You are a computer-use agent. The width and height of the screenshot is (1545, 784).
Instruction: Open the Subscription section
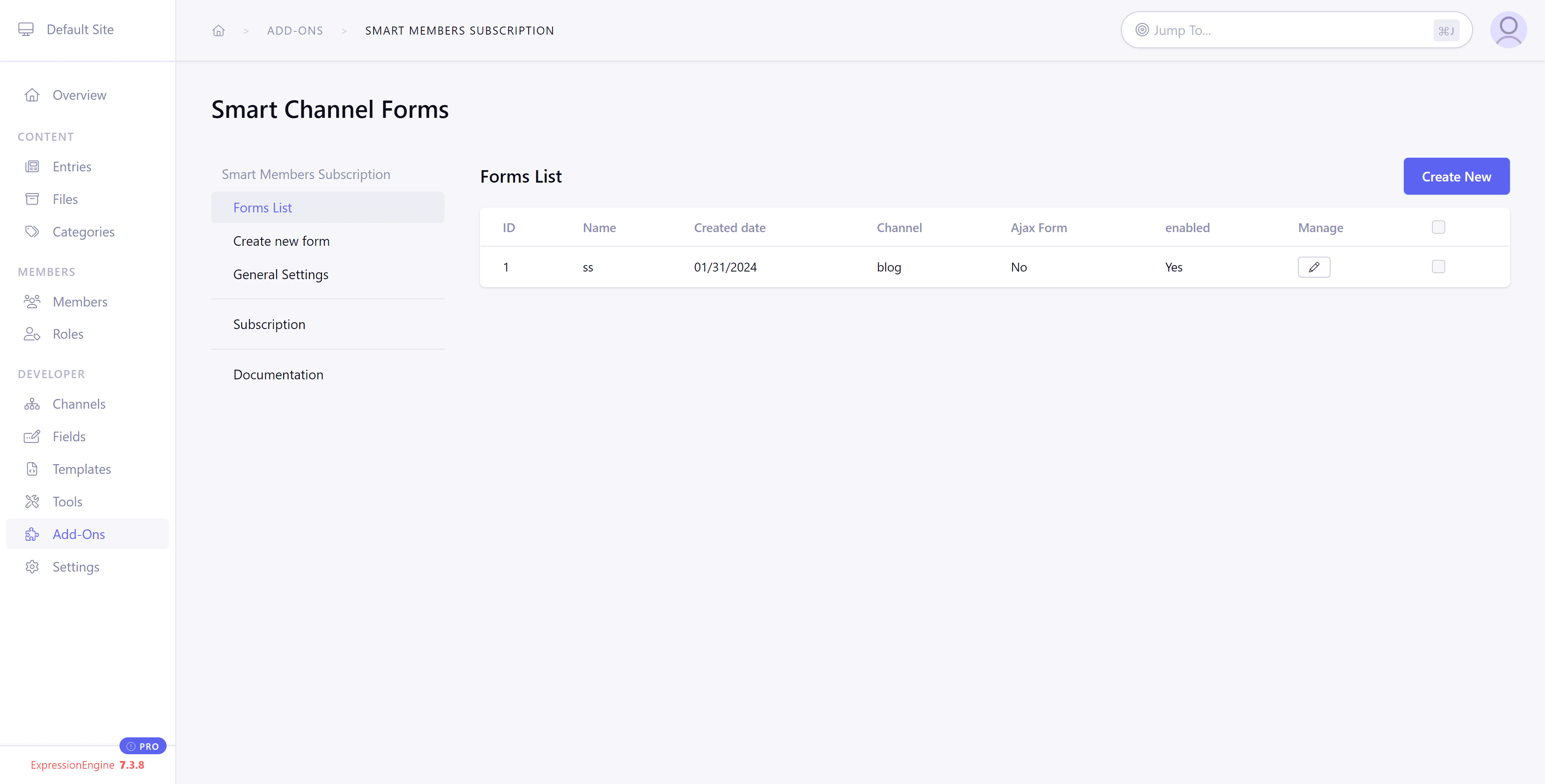coord(269,325)
